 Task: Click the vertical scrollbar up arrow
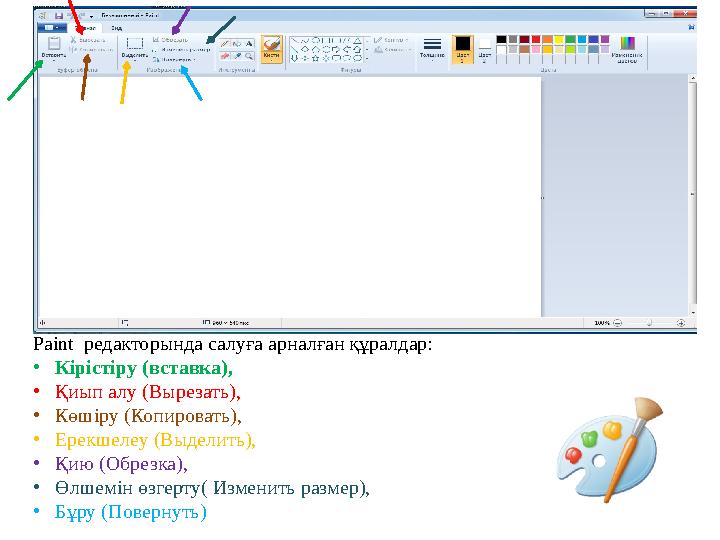tap(692, 79)
